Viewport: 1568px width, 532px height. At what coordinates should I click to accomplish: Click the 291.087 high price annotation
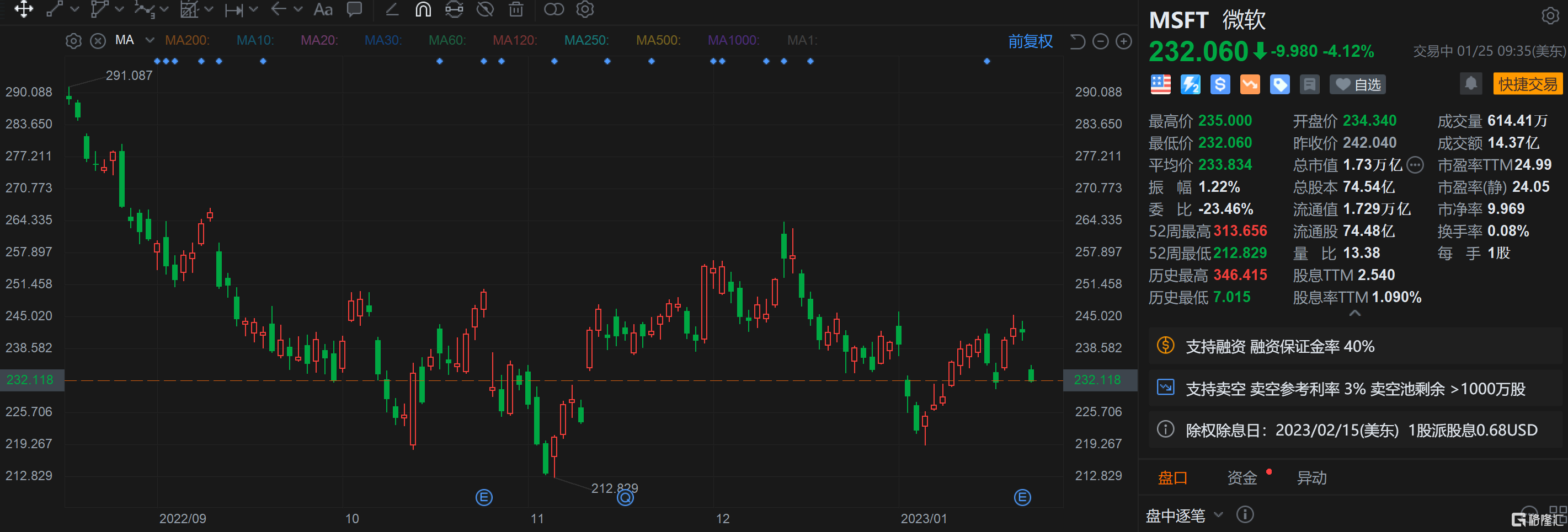click(129, 76)
